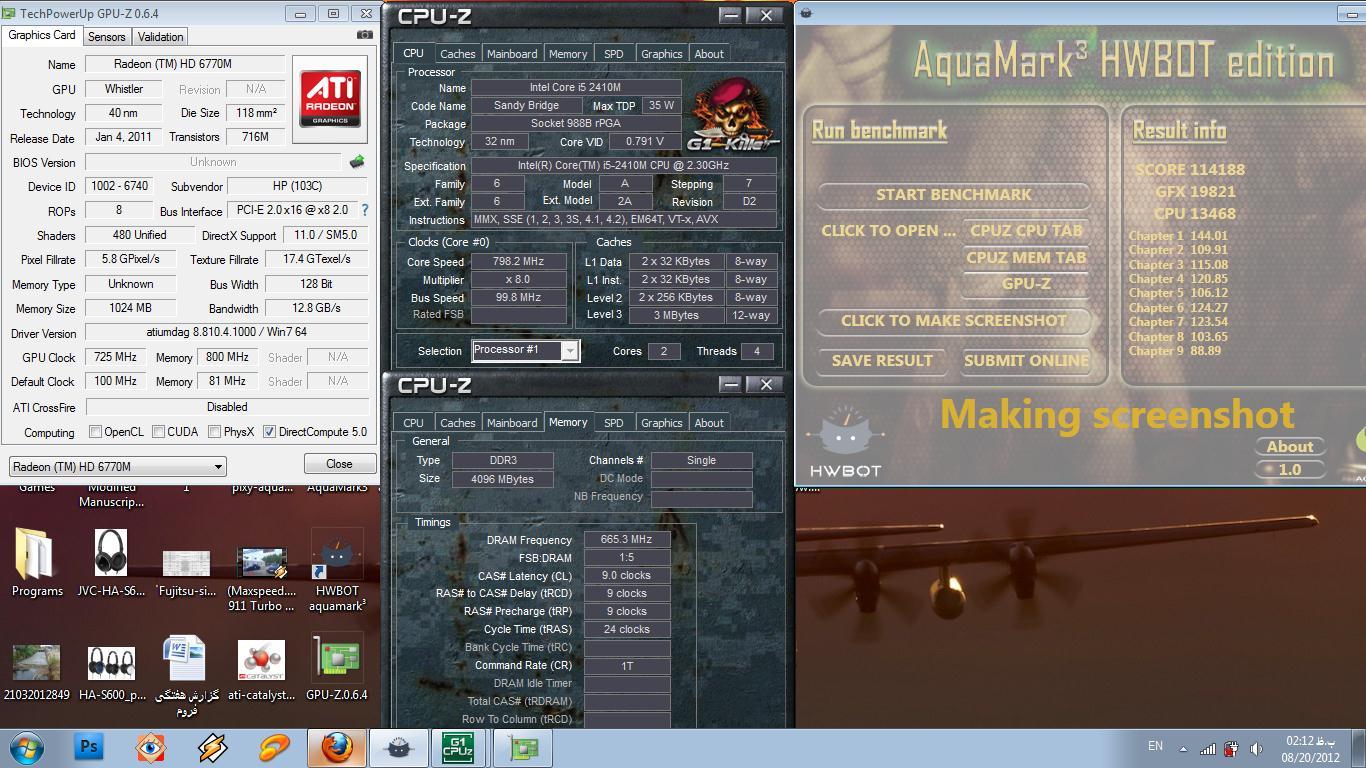This screenshot has height=768, width=1366.
Task: Open the JVC-HA-S6 headphones desktop icon
Action: pos(111,562)
